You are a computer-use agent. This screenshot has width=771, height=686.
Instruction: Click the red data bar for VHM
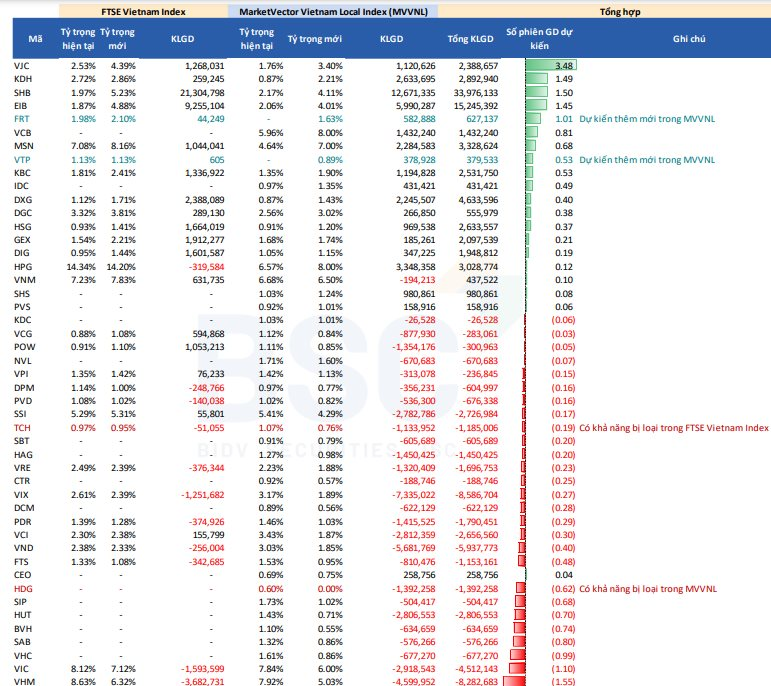pos(512,680)
